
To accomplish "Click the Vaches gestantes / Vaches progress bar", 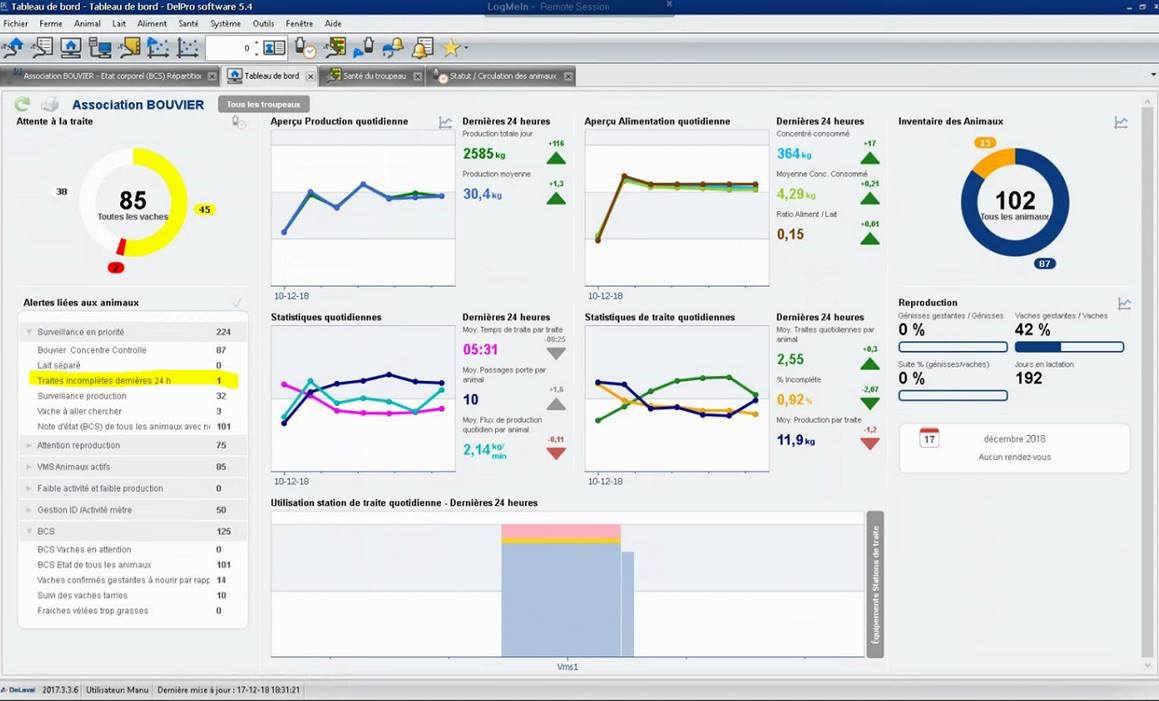I will 1070,347.
